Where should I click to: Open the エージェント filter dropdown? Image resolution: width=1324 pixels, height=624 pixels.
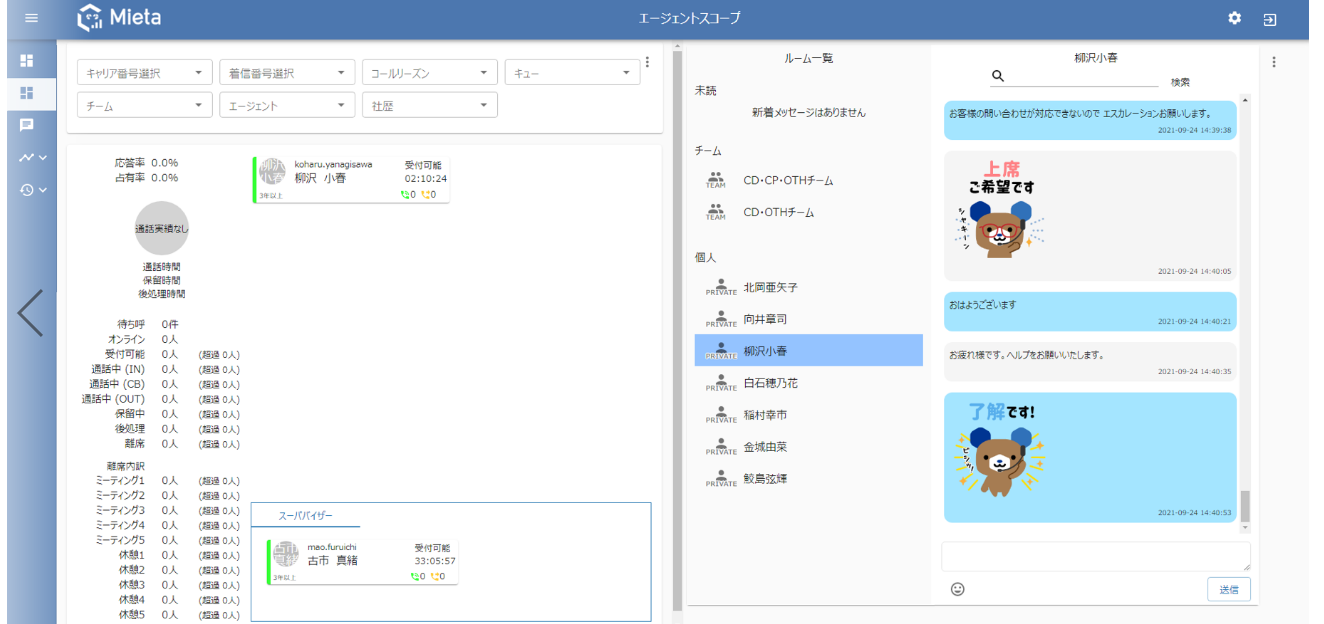[287, 105]
